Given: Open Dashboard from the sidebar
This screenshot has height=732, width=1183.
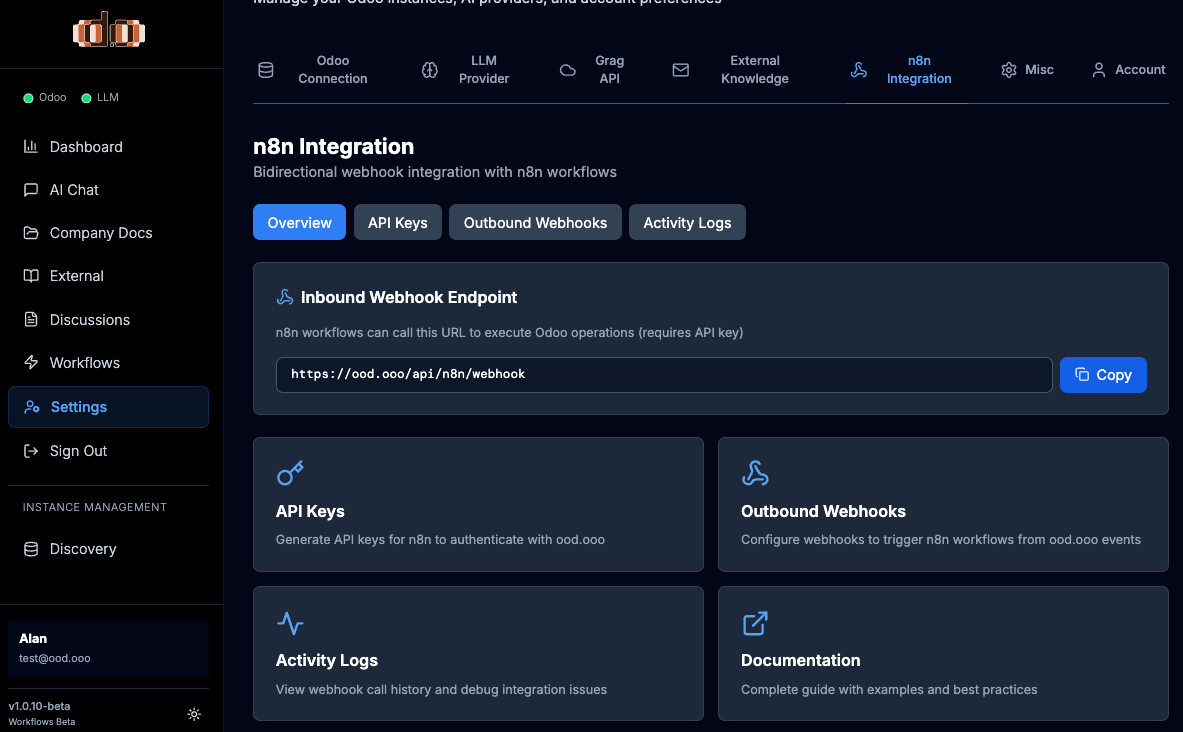Looking at the screenshot, I should tap(86, 147).
